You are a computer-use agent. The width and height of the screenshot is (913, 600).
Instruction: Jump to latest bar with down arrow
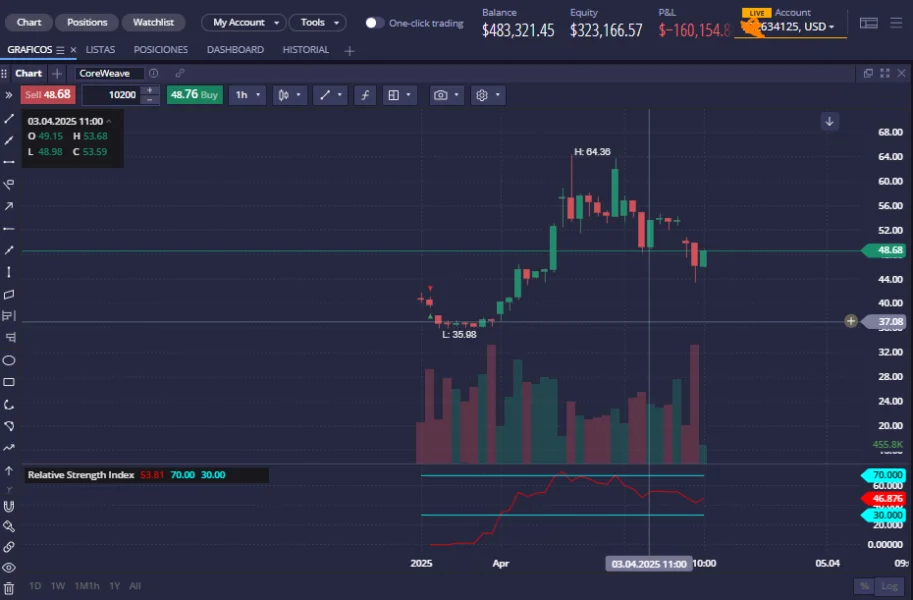(830, 122)
